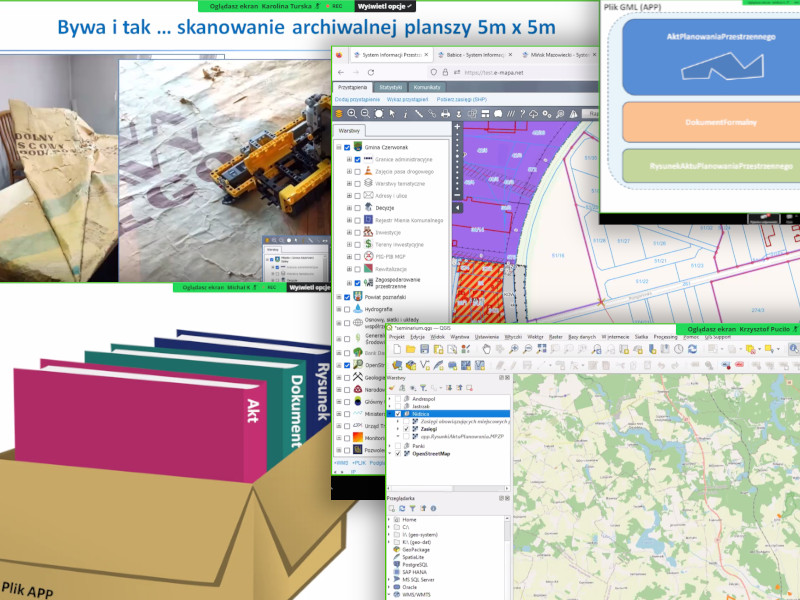Uncheck Powiat poznański layer checkbox
Image resolution: width=800 pixels, height=600 pixels.
(347, 297)
